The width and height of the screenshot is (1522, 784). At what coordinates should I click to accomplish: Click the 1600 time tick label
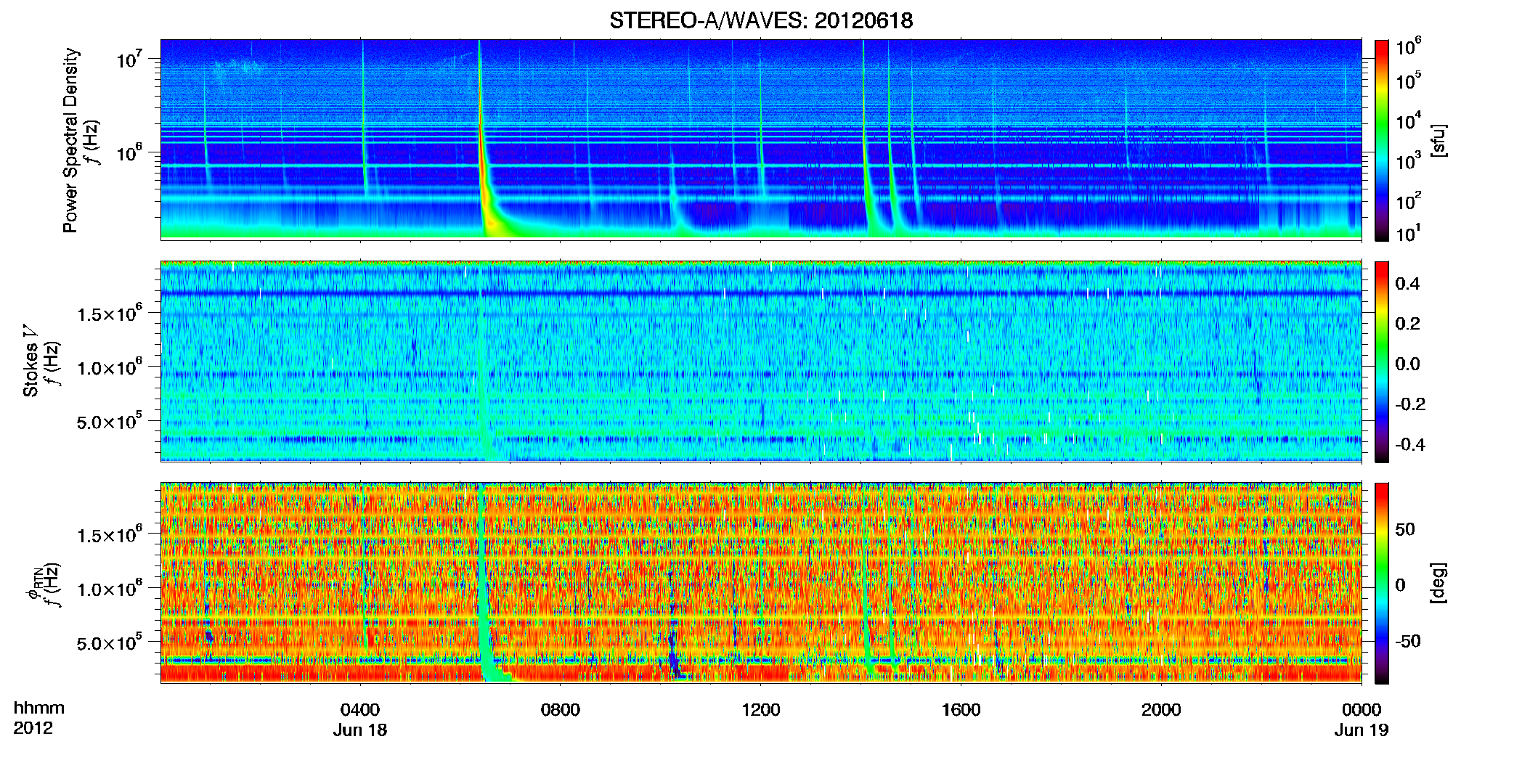[x=961, y=710]
